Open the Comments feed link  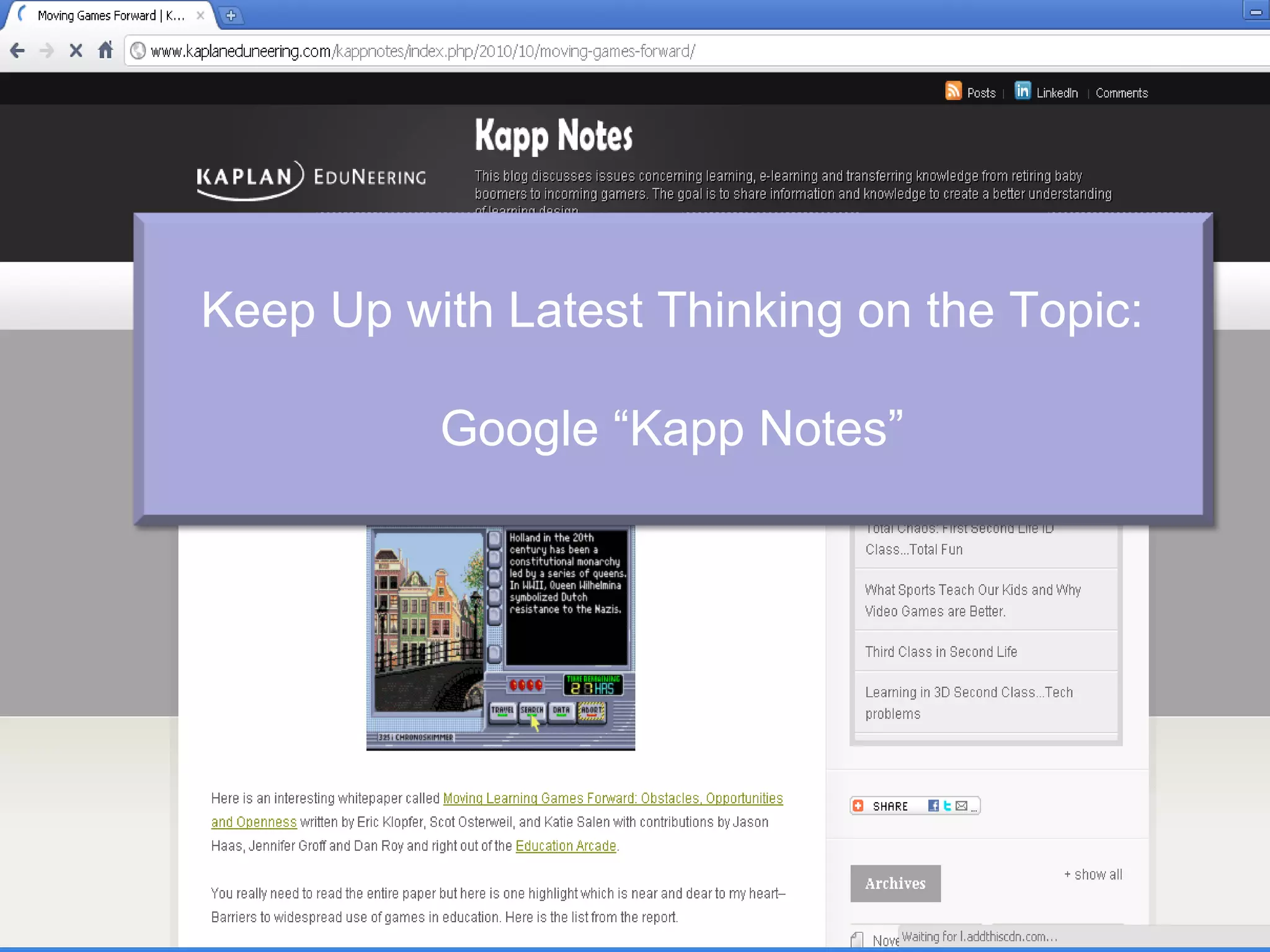click(x=1121, y=93)
